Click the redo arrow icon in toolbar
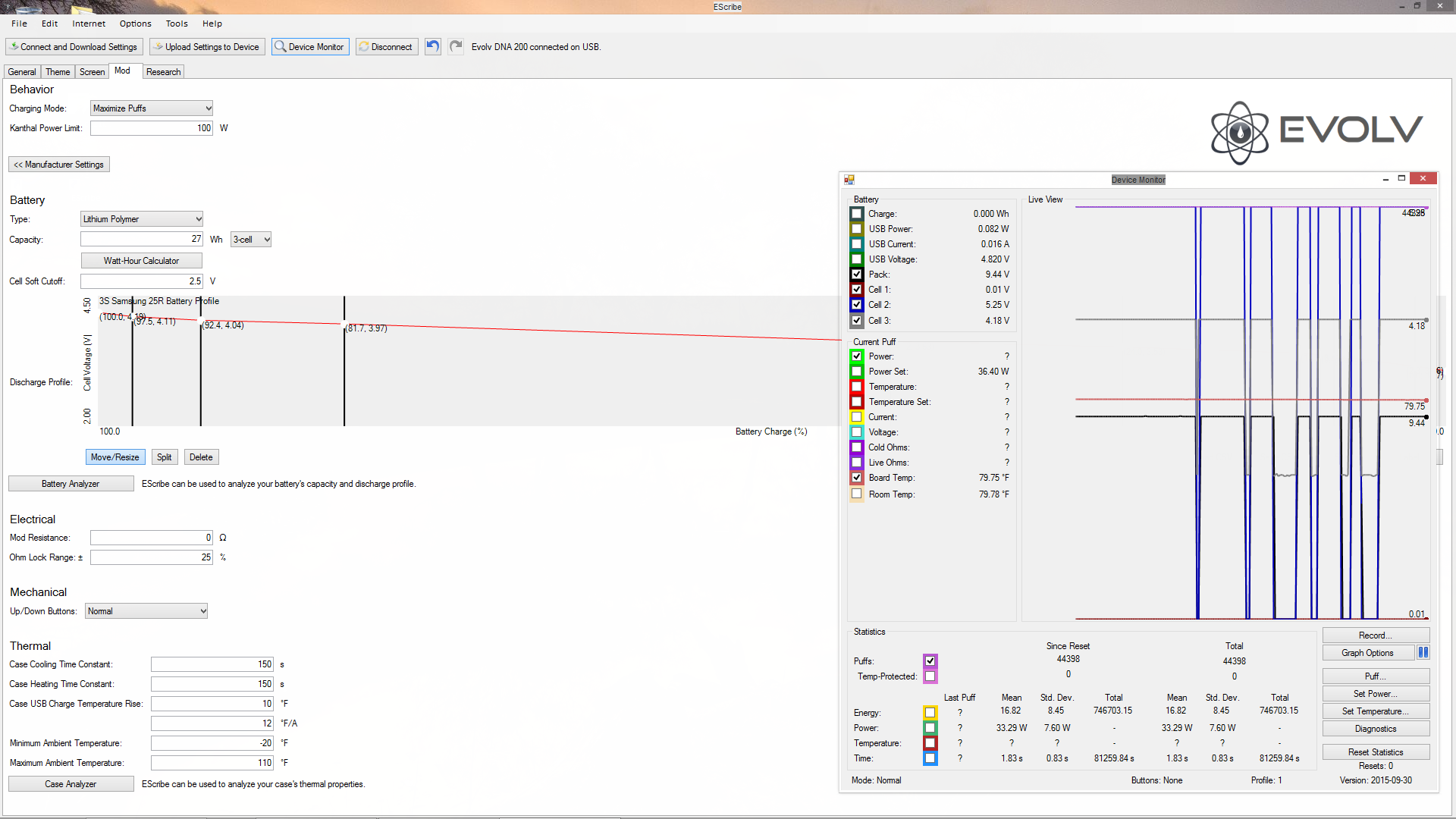 [x=455, y=46]
